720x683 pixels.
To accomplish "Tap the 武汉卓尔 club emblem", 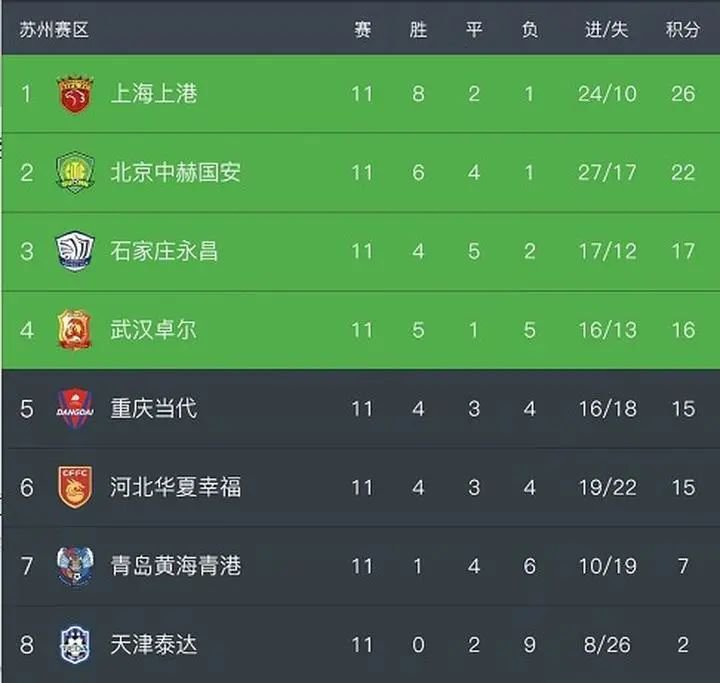I will tap(75, 330).
